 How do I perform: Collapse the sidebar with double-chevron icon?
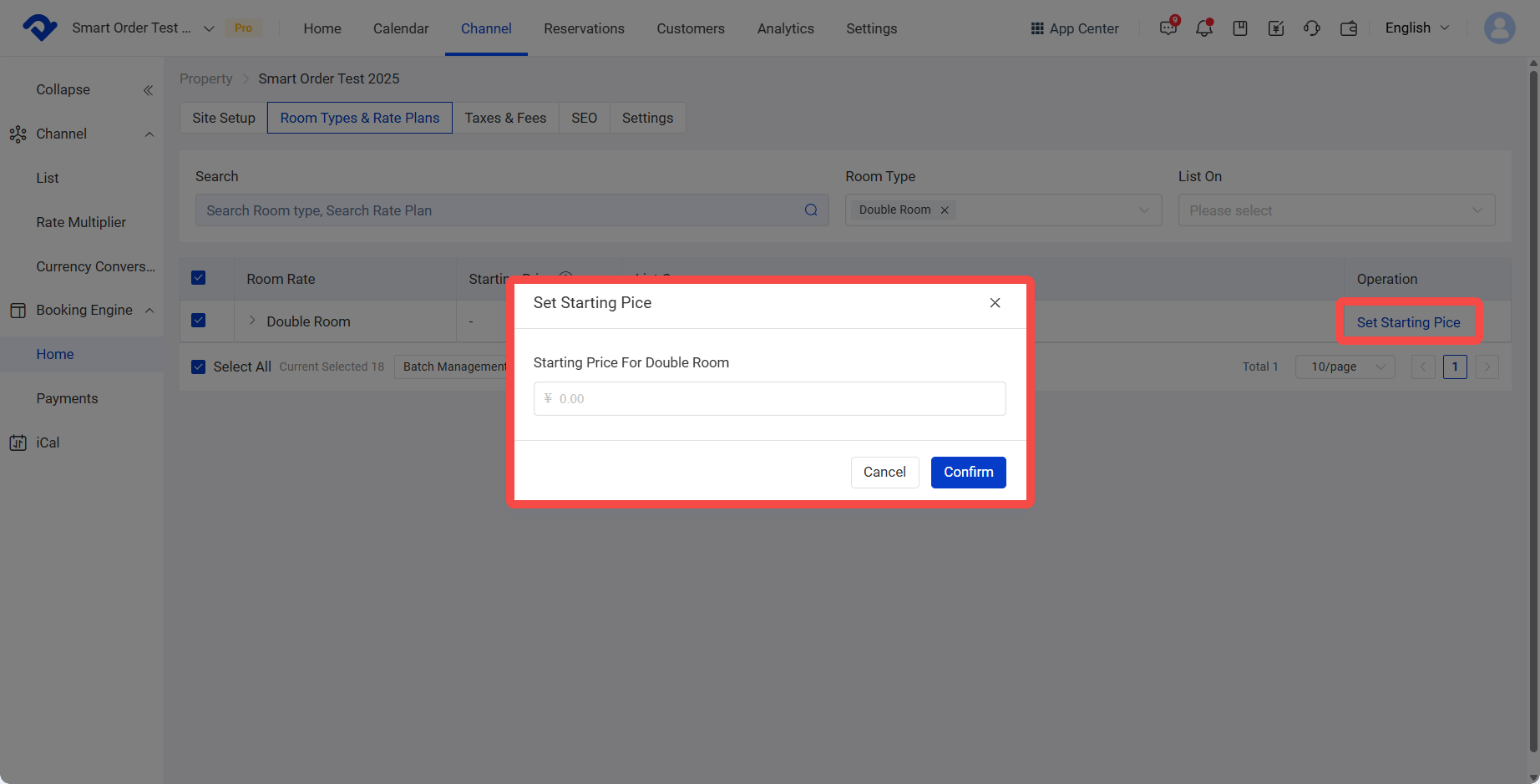tap(148, 90)
